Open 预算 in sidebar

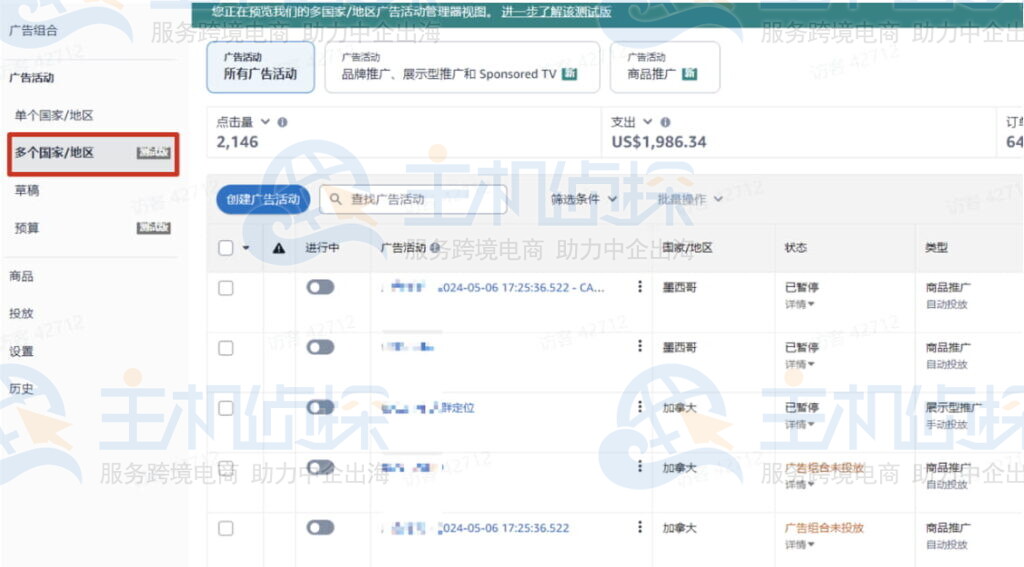point(27,228)
